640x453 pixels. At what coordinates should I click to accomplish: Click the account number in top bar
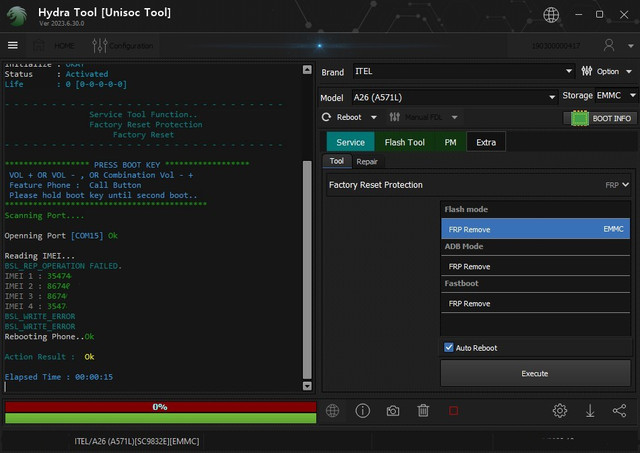point(556,46)
